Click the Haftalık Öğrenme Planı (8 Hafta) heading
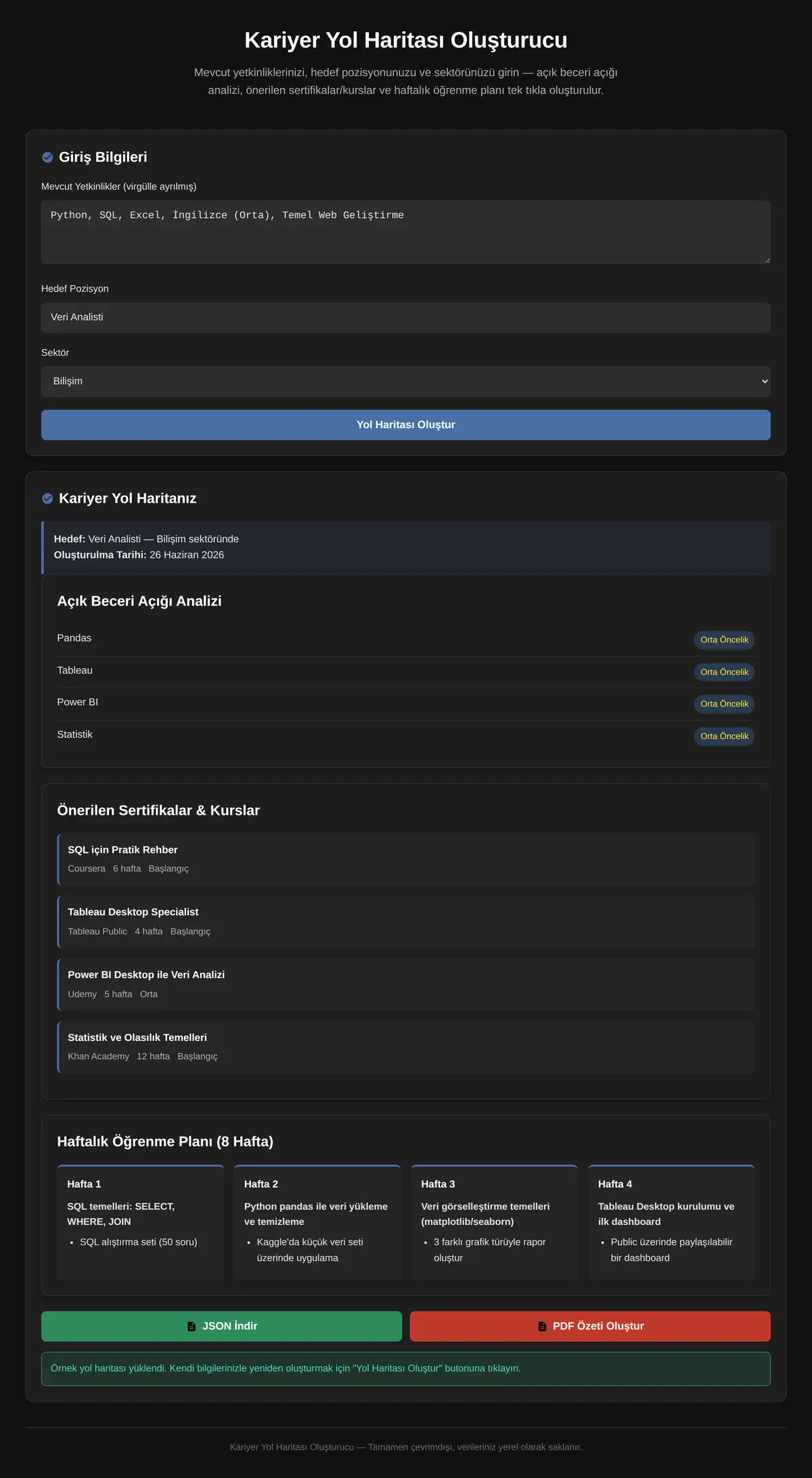The height and width of the screenshot is (1478, 812). [x=165, y=1142]
